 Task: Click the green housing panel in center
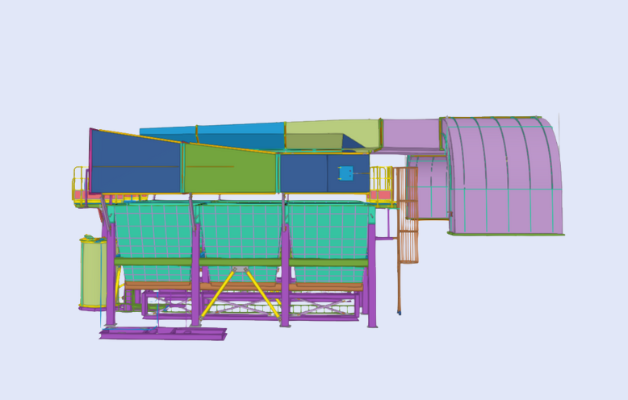(x=228, y=170)
